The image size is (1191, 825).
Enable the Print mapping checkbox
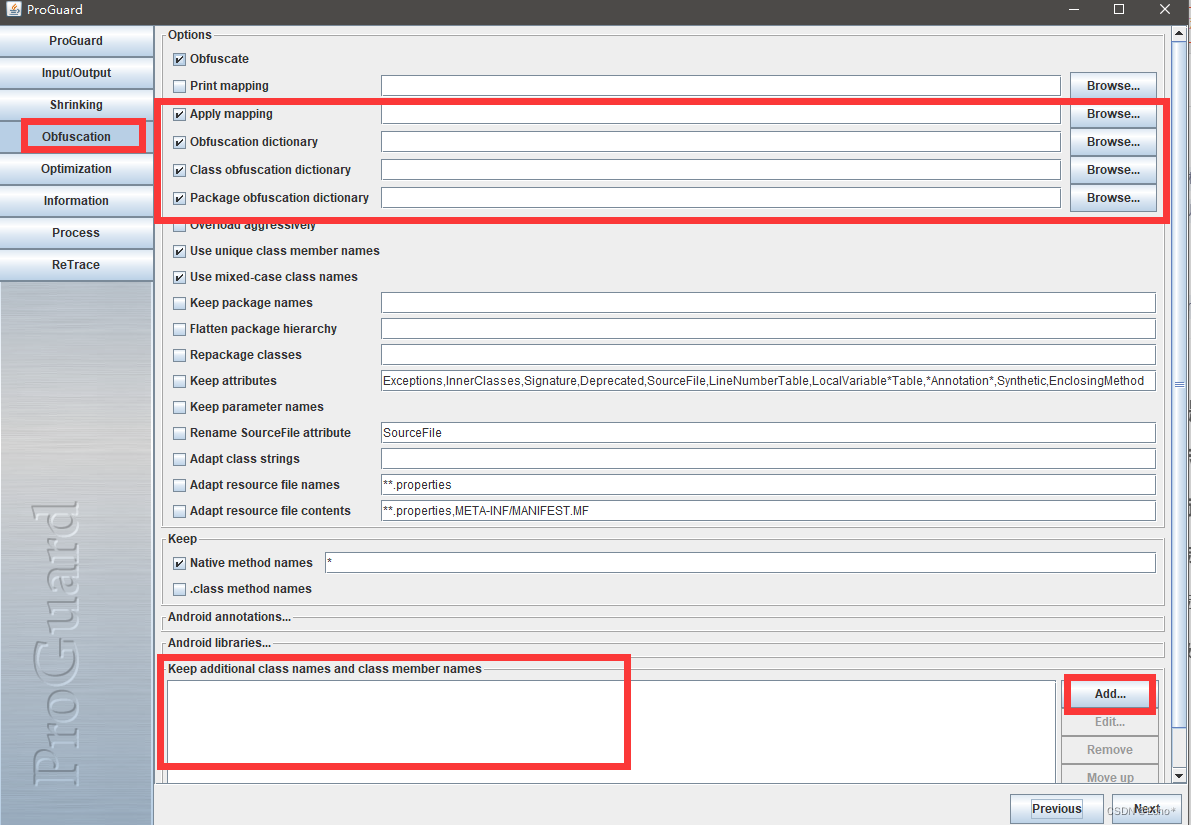click(179, 87)
